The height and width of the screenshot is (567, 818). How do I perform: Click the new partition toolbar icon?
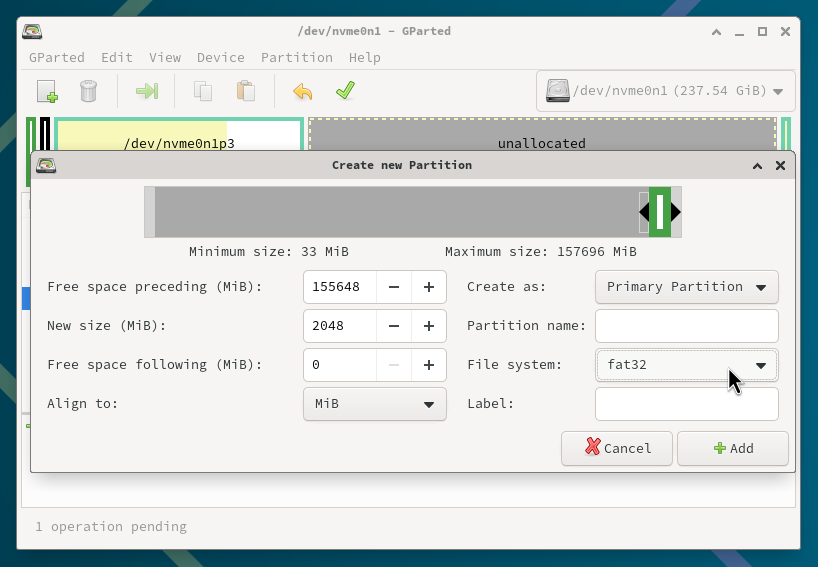pos(47,91)
